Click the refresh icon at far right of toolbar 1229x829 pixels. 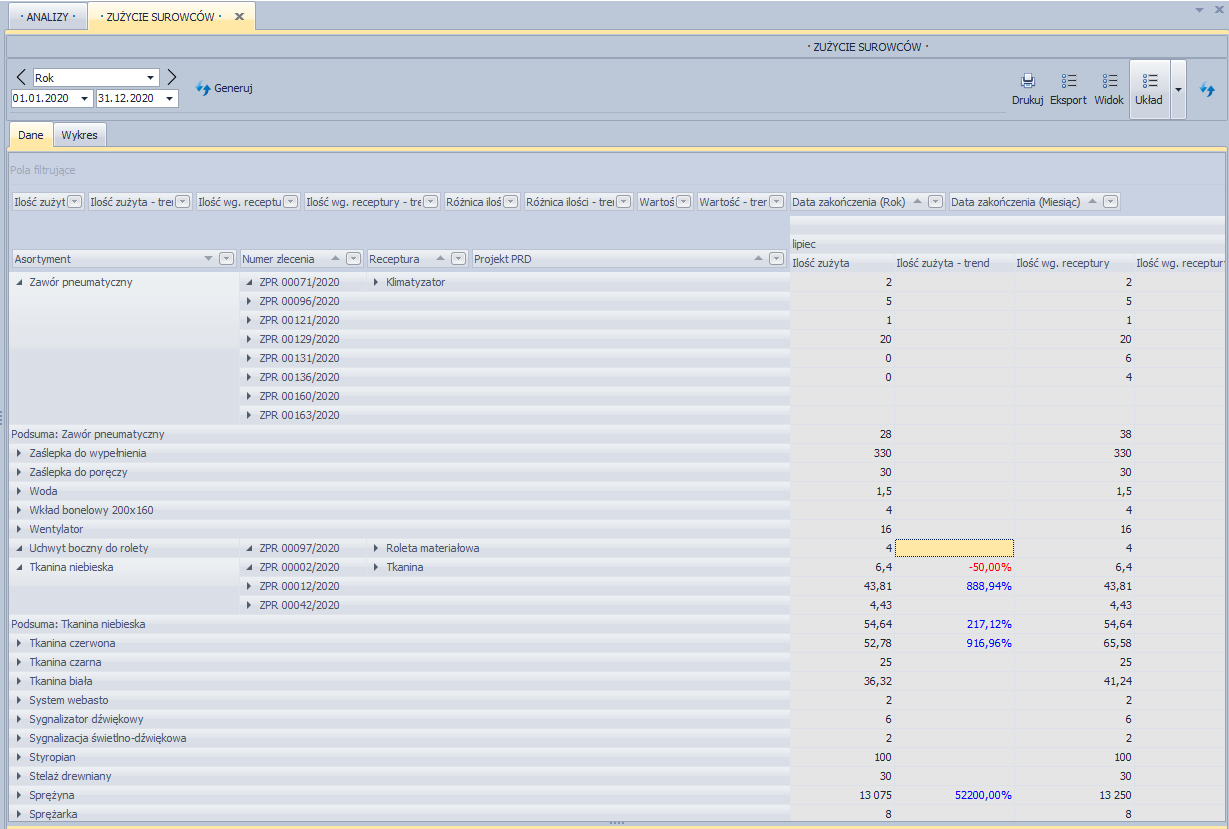tap(1207, 89)
